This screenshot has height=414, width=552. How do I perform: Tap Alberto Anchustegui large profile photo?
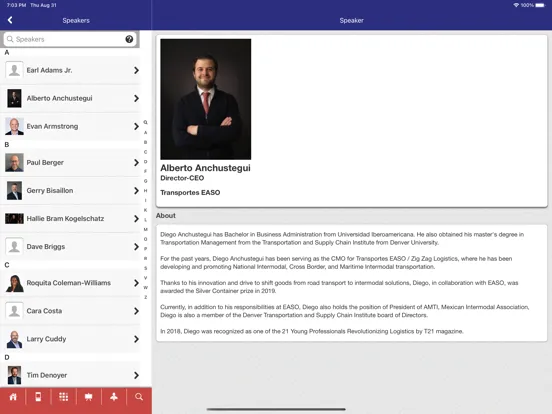(x=206, y=99)
